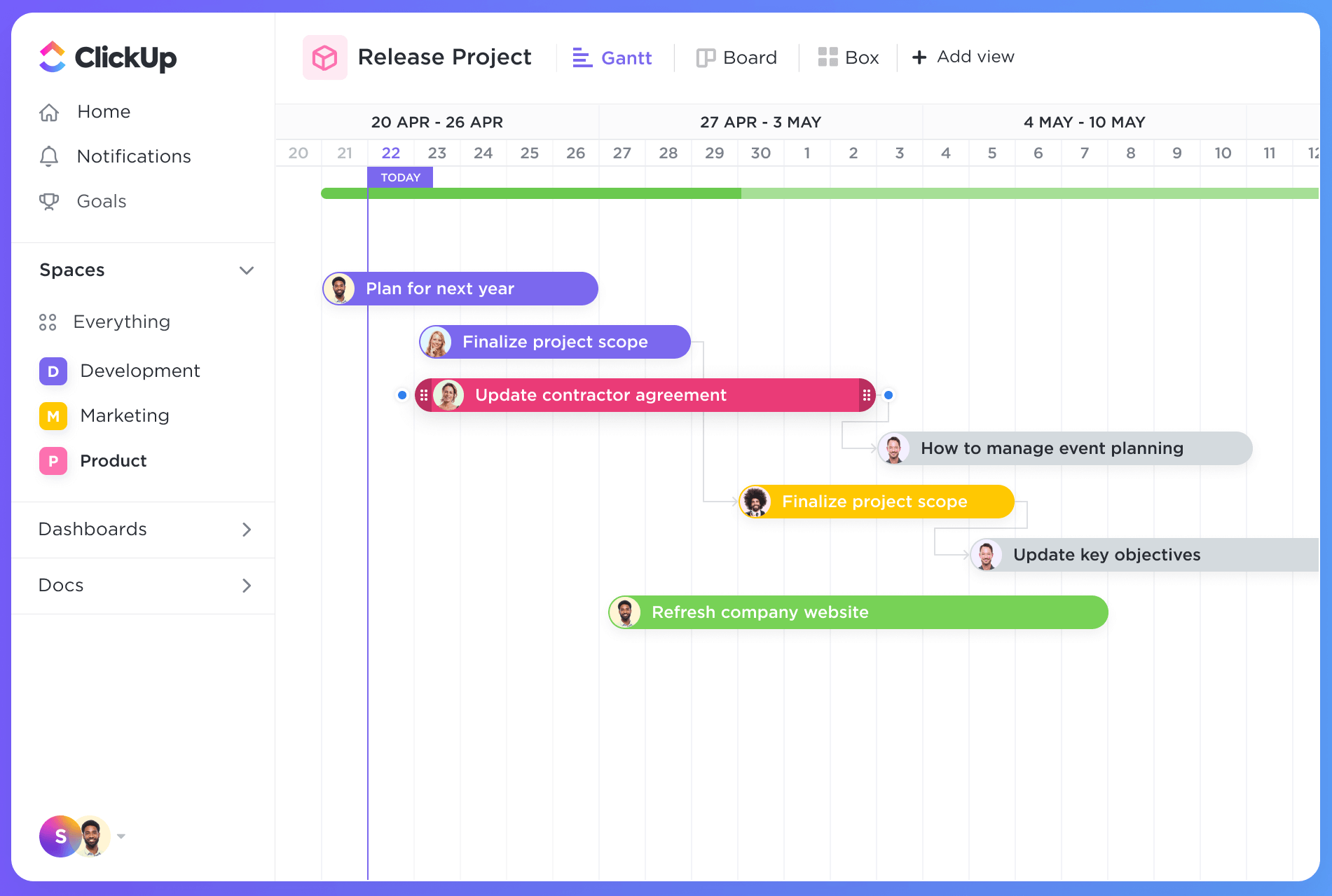Expand the Dashboards section
This screenshot has height=896, width=1332.
[246, 530]
